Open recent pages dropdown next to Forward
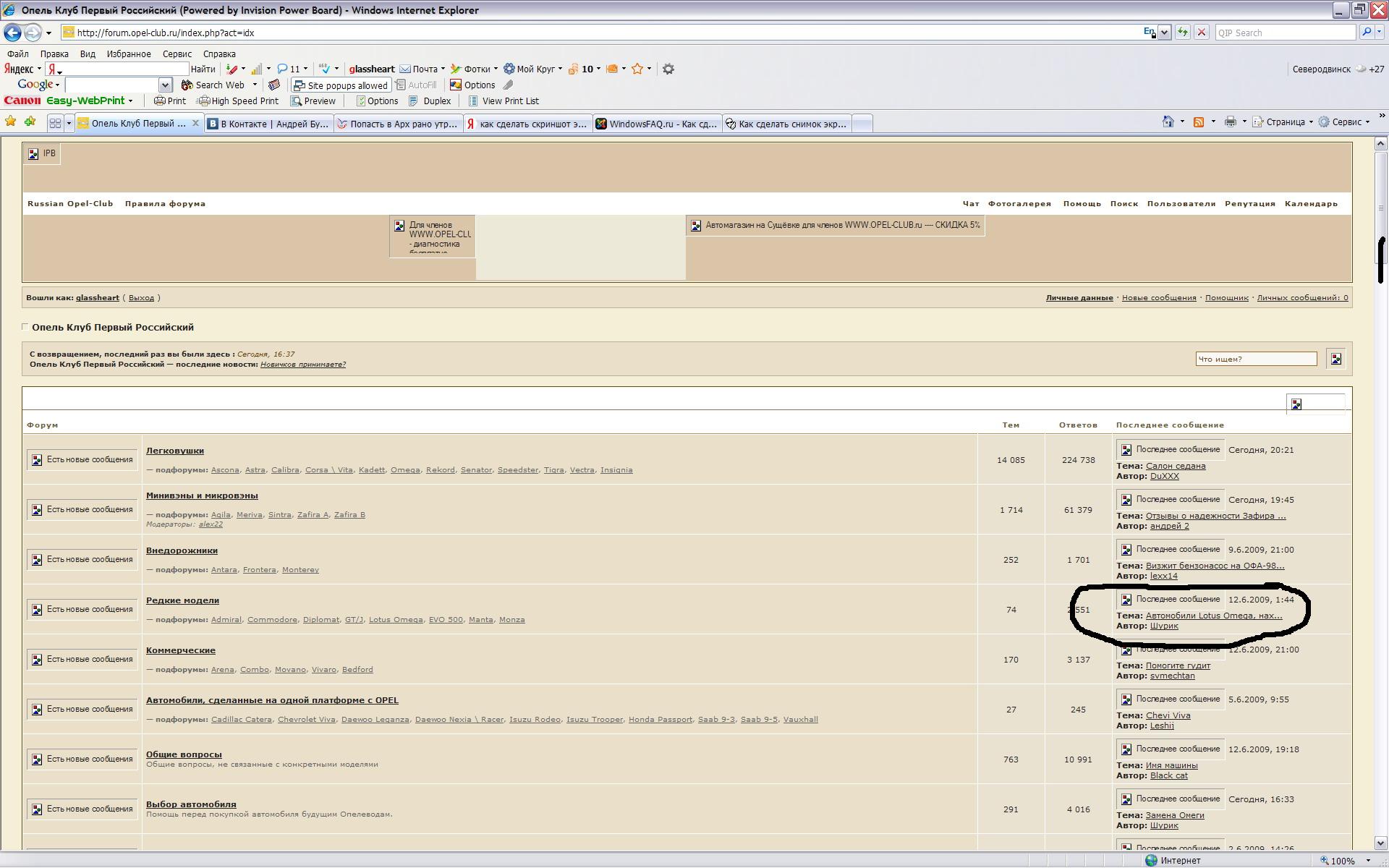1389x868 pixels. [x=48, y=33]
